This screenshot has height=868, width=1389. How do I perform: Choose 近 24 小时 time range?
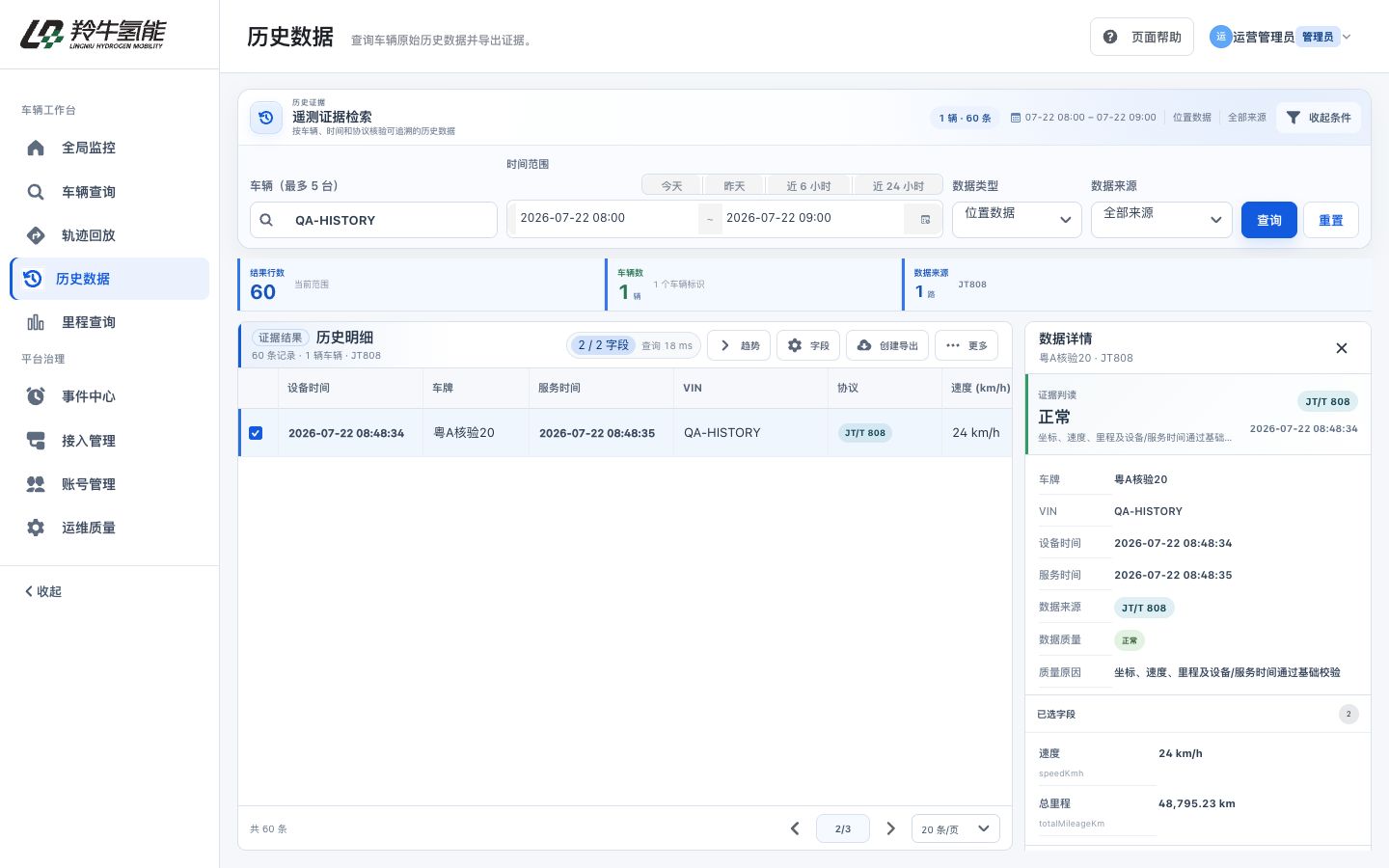coord(898,186)
